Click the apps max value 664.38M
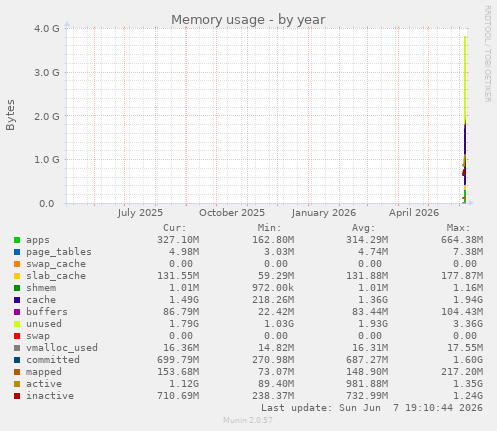Screen dimensions: 497x431 point(462,240)
